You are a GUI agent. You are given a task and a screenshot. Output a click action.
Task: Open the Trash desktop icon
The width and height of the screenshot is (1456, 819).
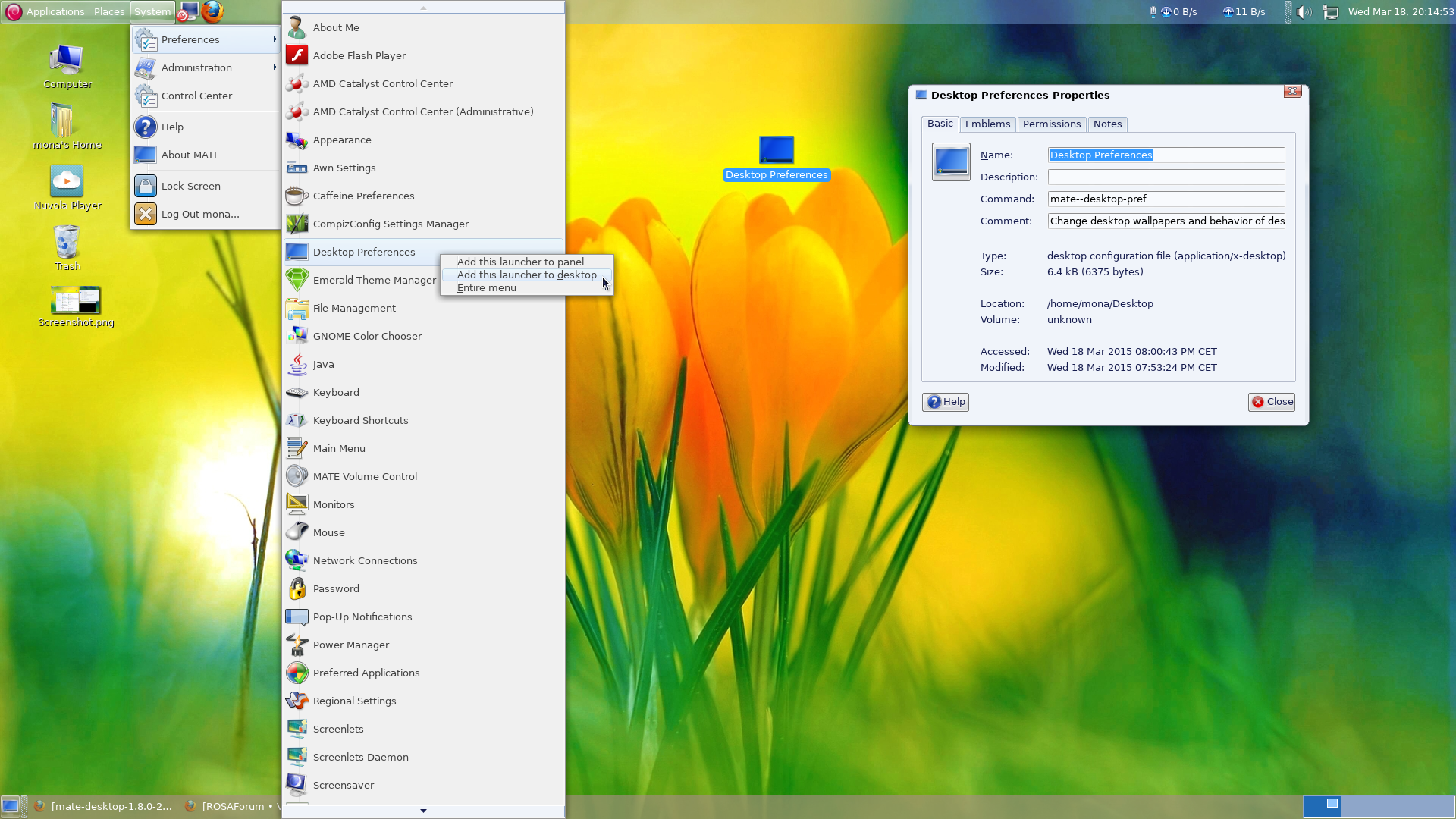click(67, 243)
